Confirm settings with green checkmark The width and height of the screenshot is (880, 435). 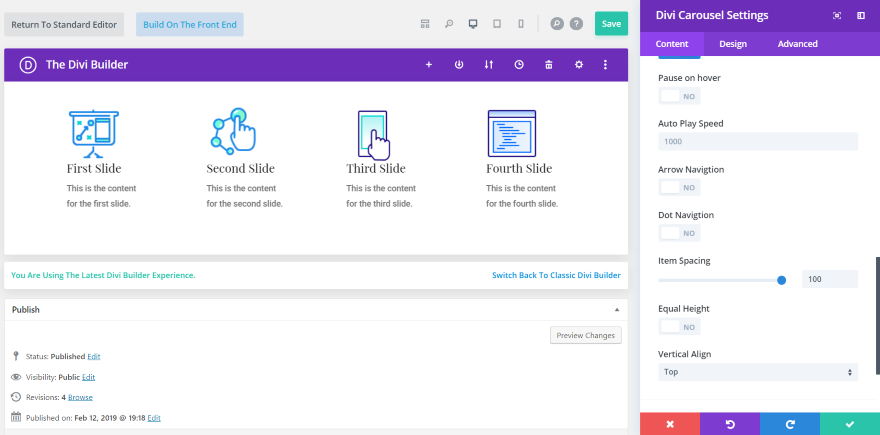(x=850, y=424)
